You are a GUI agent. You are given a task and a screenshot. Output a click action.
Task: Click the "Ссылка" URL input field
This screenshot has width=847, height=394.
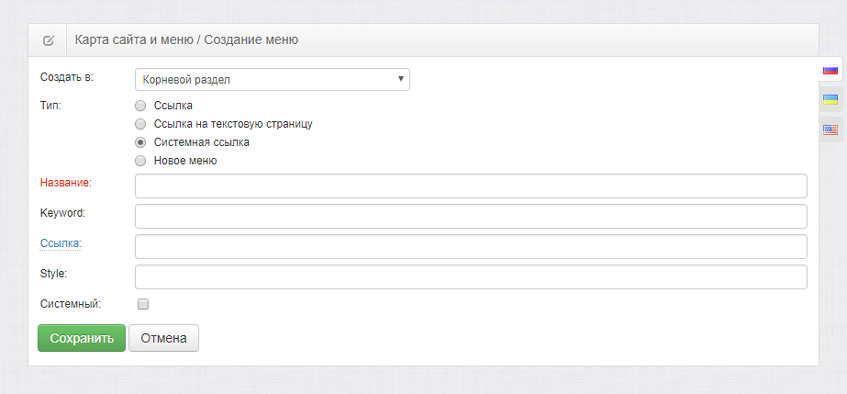coord(471,246)
